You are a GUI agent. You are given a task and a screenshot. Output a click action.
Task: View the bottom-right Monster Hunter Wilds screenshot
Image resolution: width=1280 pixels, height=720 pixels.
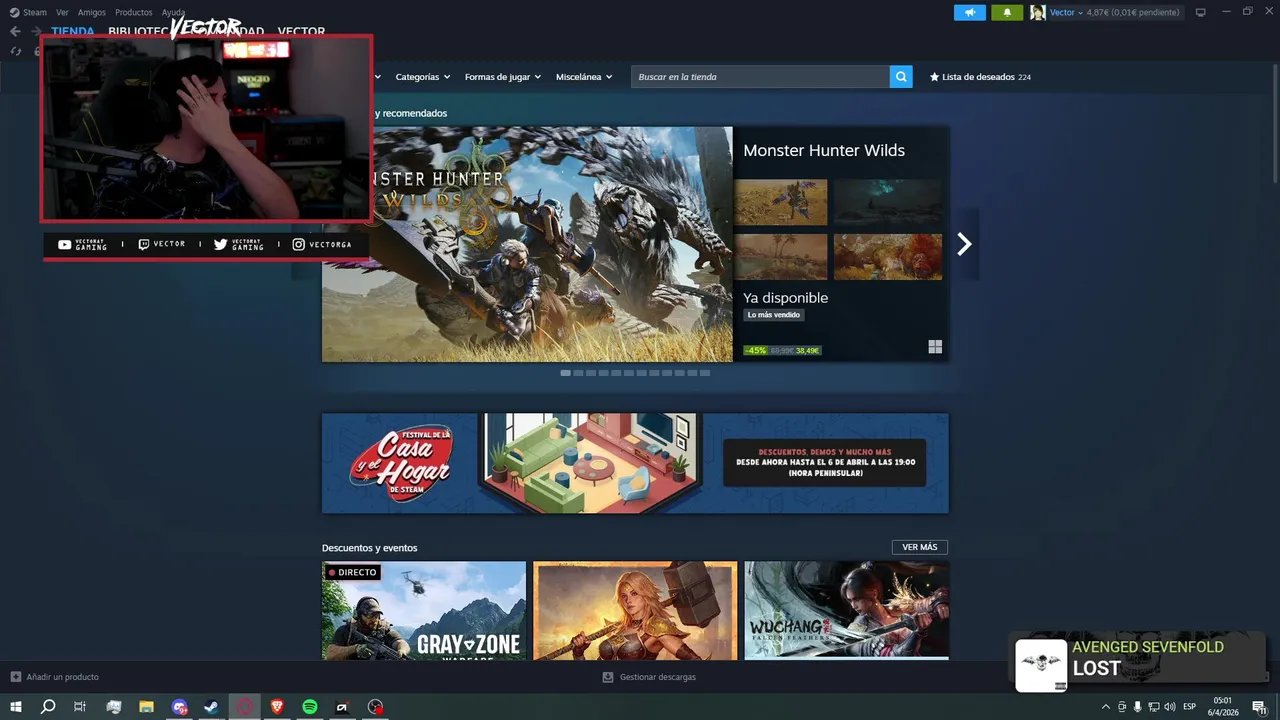pyautogui.click(x=888, y=257)
